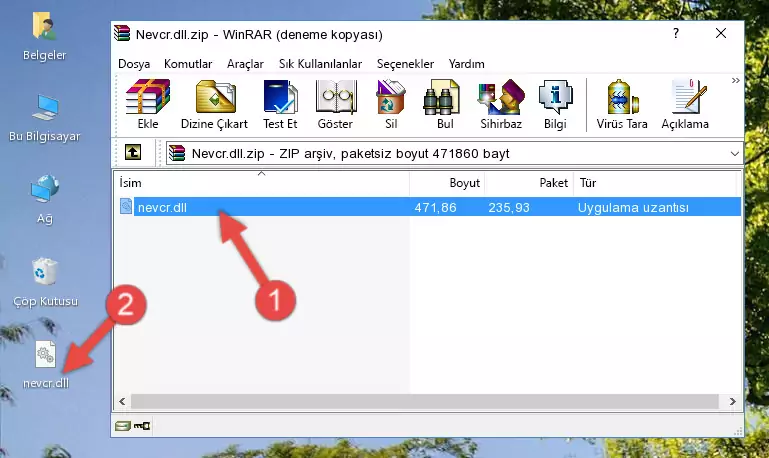Close the WinRAR window
769x458 pixels.
point(720,33)
